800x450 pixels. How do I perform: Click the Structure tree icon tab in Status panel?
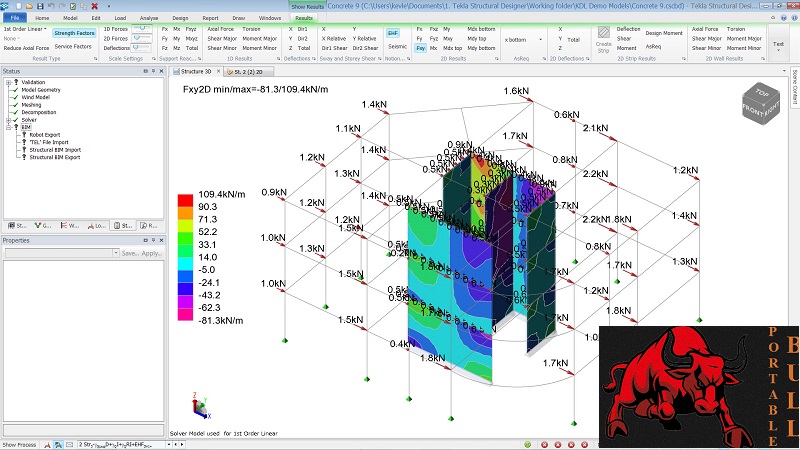pyautogui.click(x=17, y=225)
